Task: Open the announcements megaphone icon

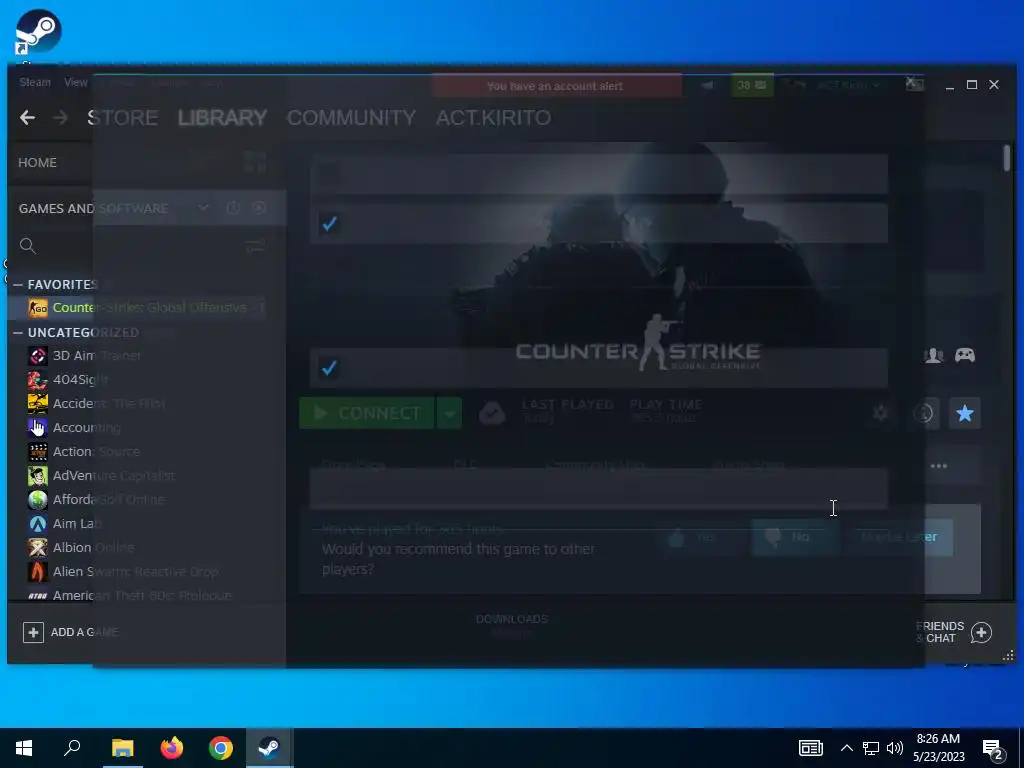Action: [707, 85]
